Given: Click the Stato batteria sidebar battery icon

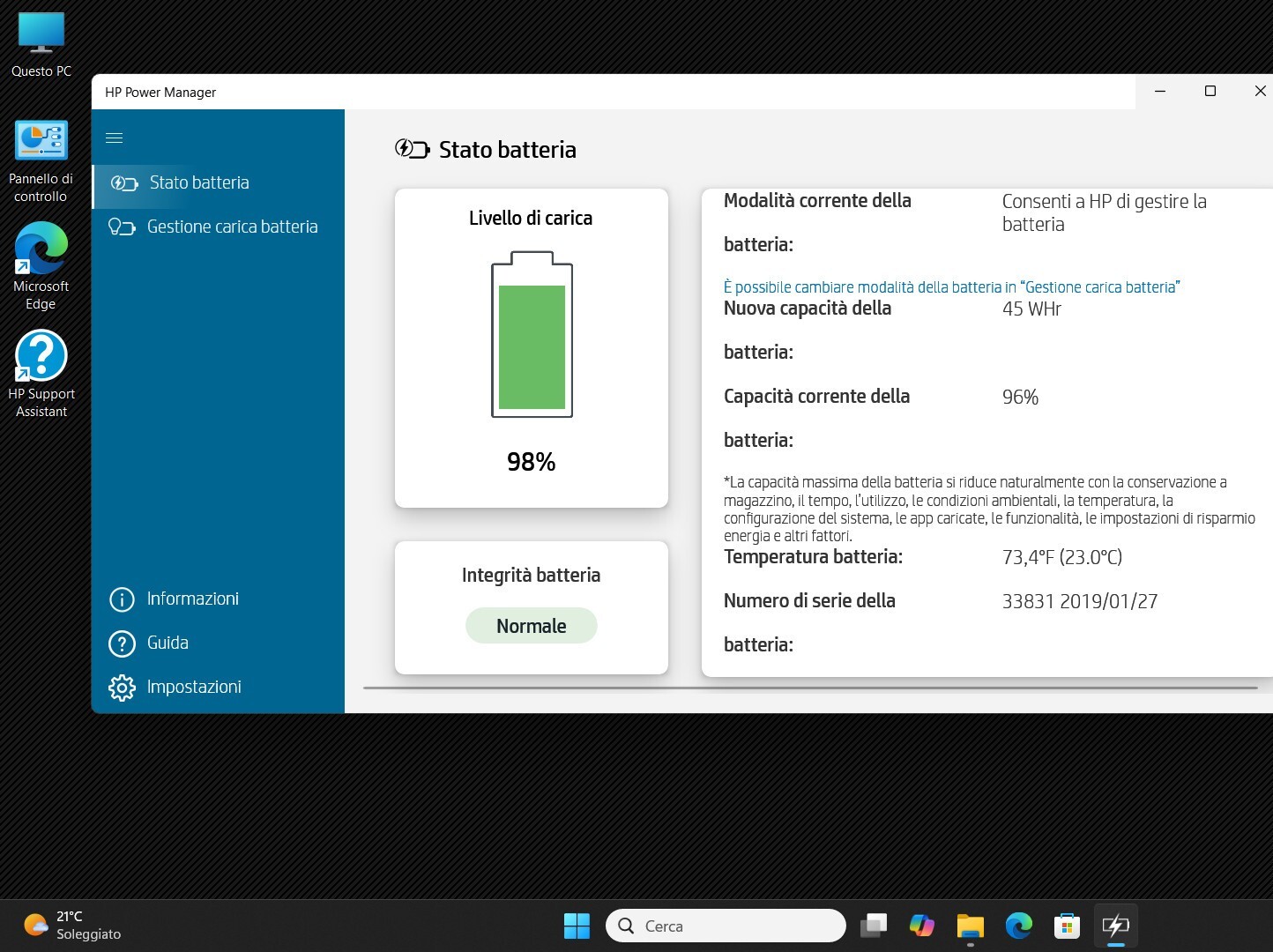Looking at the screenshot, I should click(124, 183).
